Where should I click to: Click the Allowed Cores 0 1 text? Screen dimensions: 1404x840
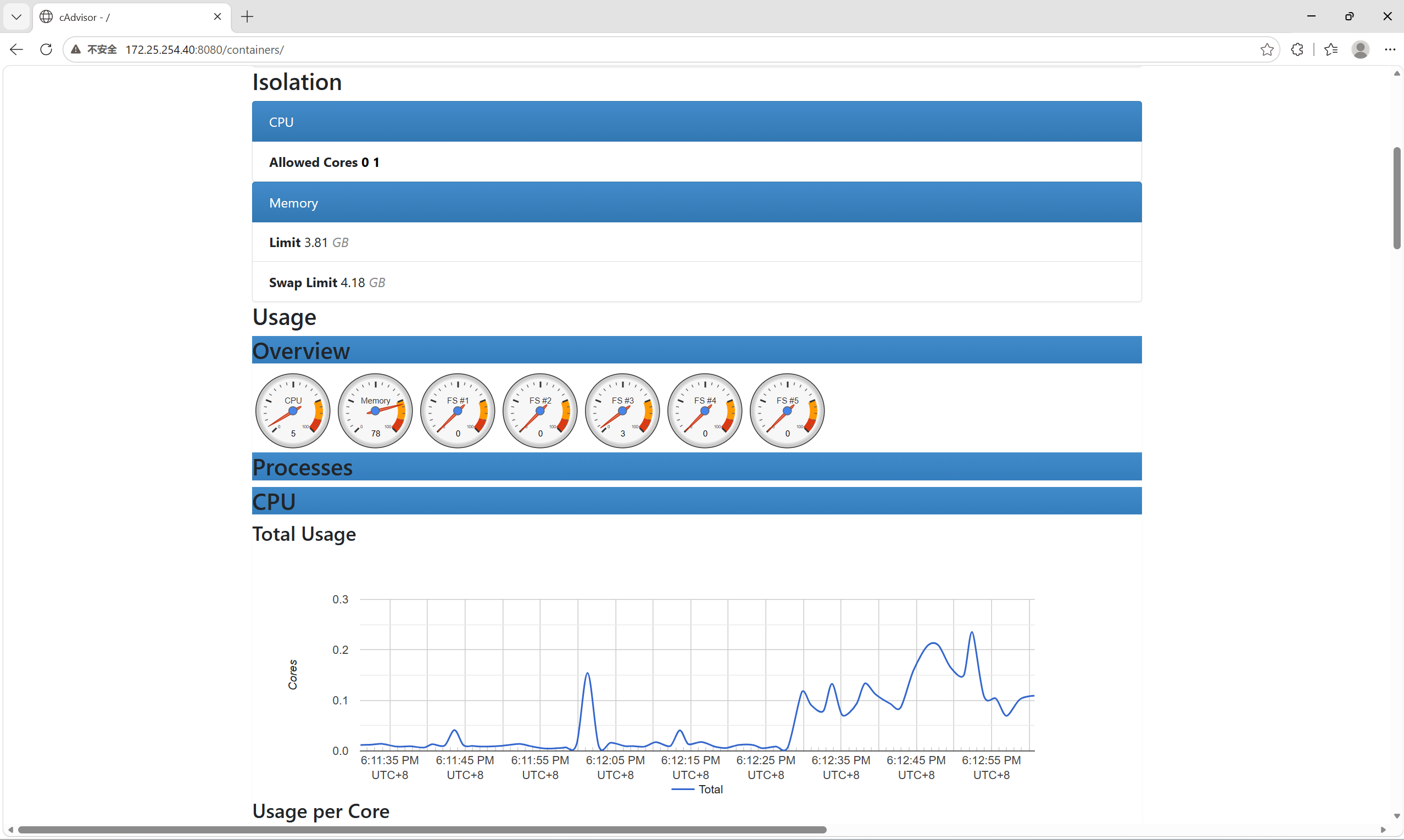point(324,163)
